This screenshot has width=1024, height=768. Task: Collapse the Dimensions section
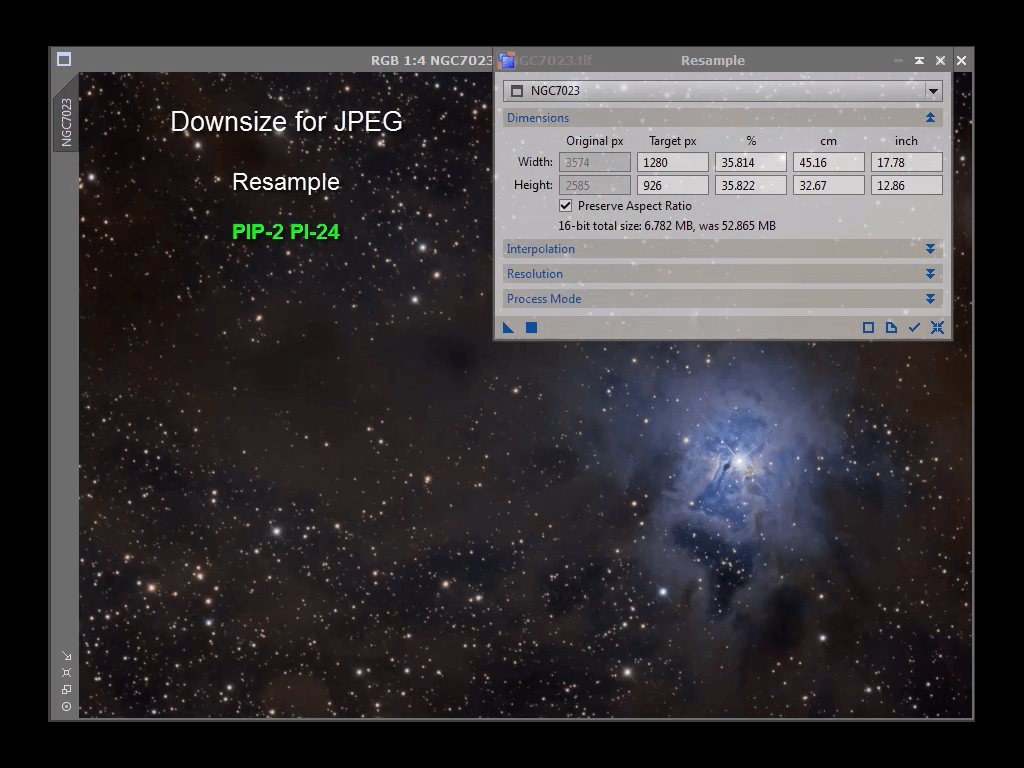pyautogui.click(x=930, y=118)
